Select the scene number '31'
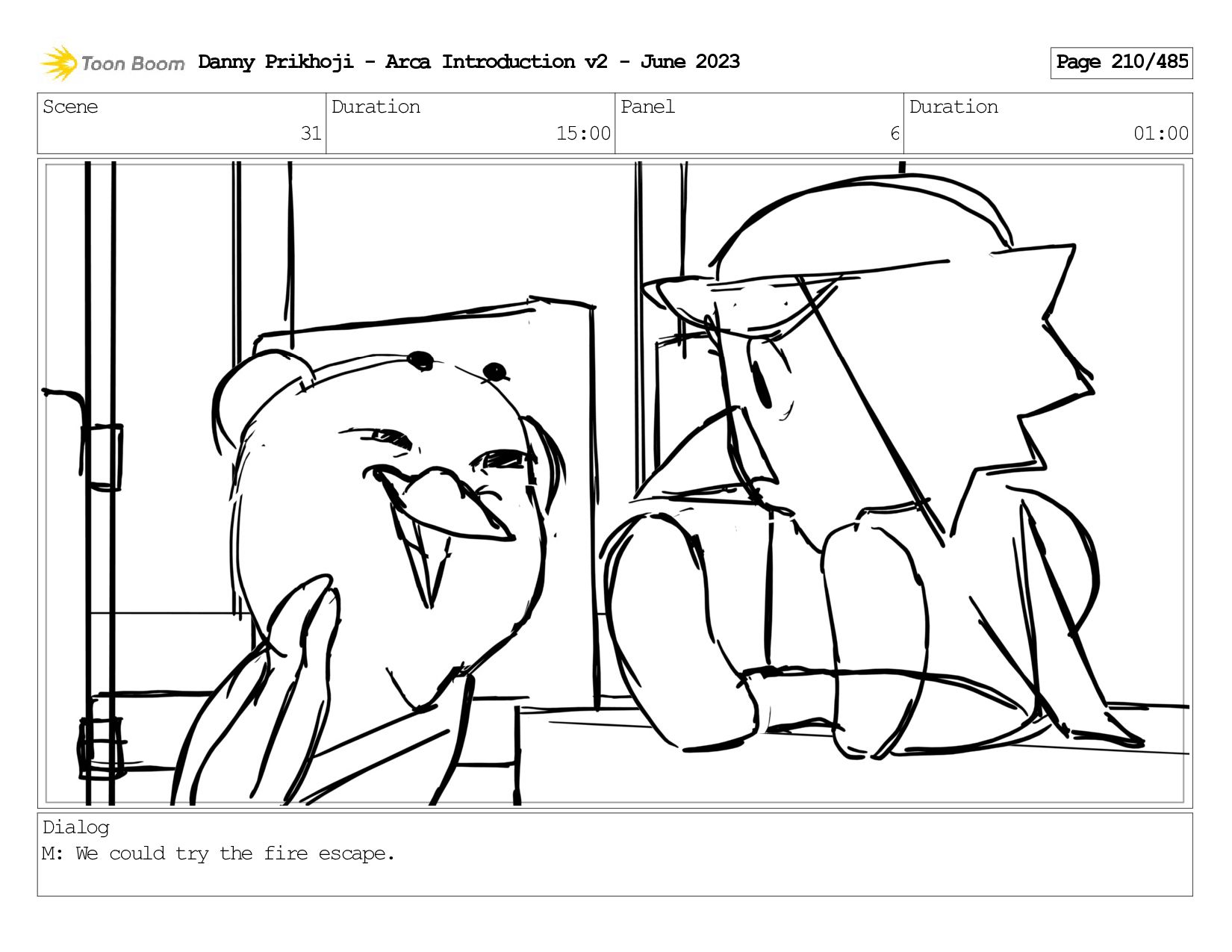Screen dimensions: 1232x952 (x=311, y=134)
